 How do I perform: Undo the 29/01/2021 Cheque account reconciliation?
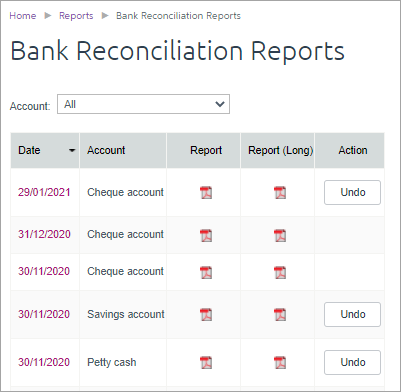point(352,192)
